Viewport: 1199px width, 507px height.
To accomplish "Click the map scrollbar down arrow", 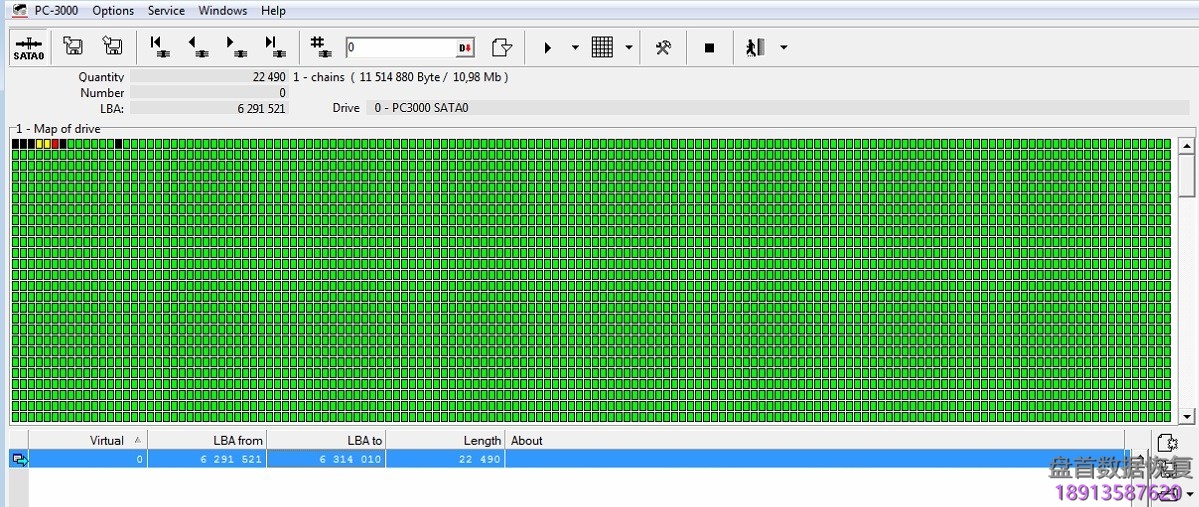I will [1187, 417].
